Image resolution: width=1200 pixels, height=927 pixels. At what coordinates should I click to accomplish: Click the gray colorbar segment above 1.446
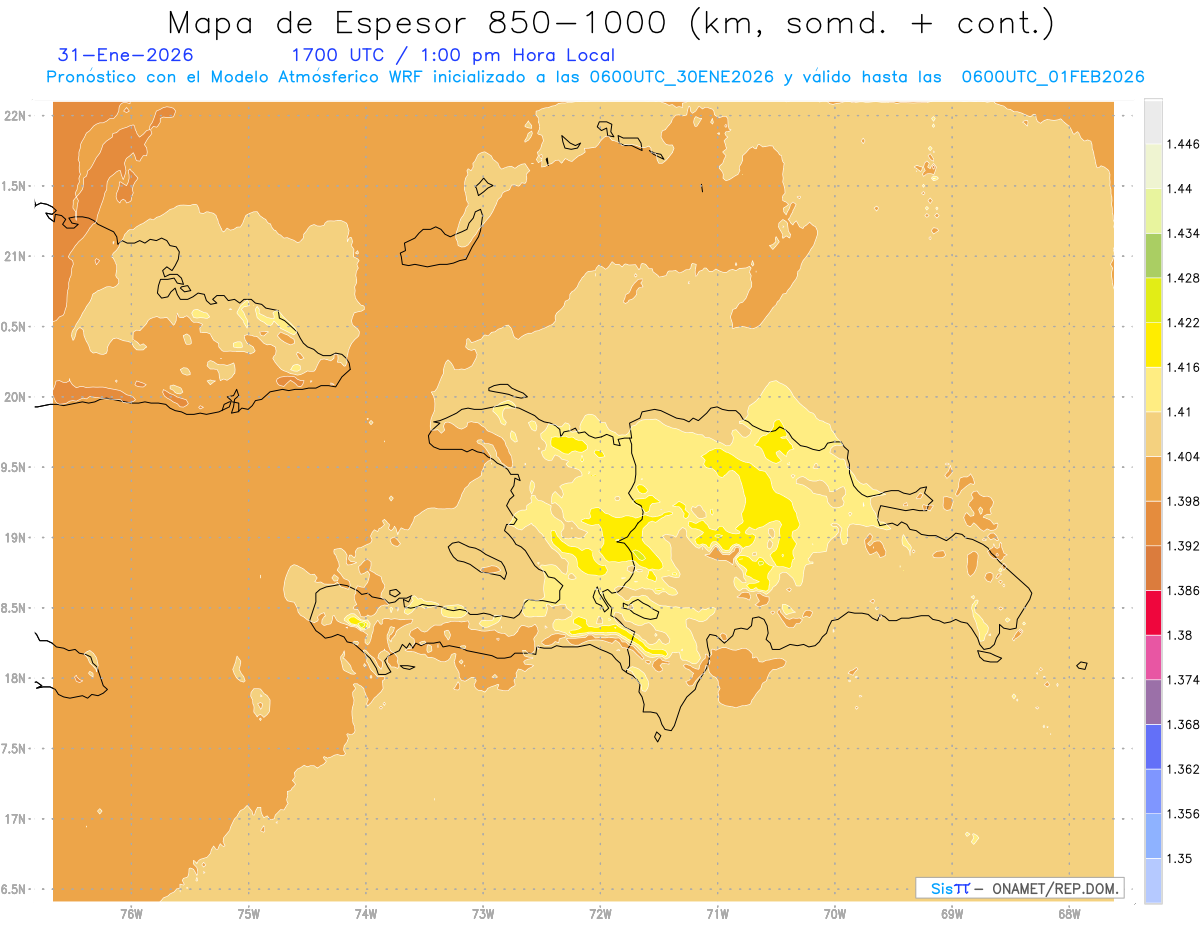pyautogui.click(x=1153, y=121)
